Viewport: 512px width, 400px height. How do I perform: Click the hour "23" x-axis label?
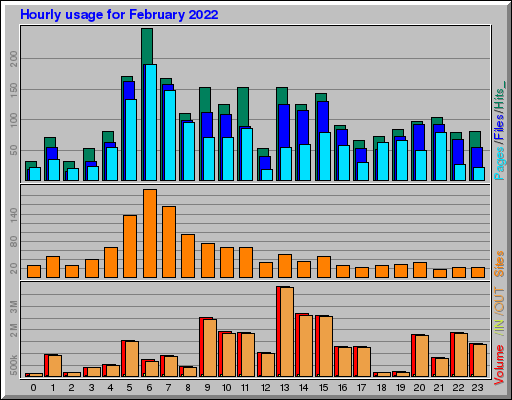click(477, 387)
